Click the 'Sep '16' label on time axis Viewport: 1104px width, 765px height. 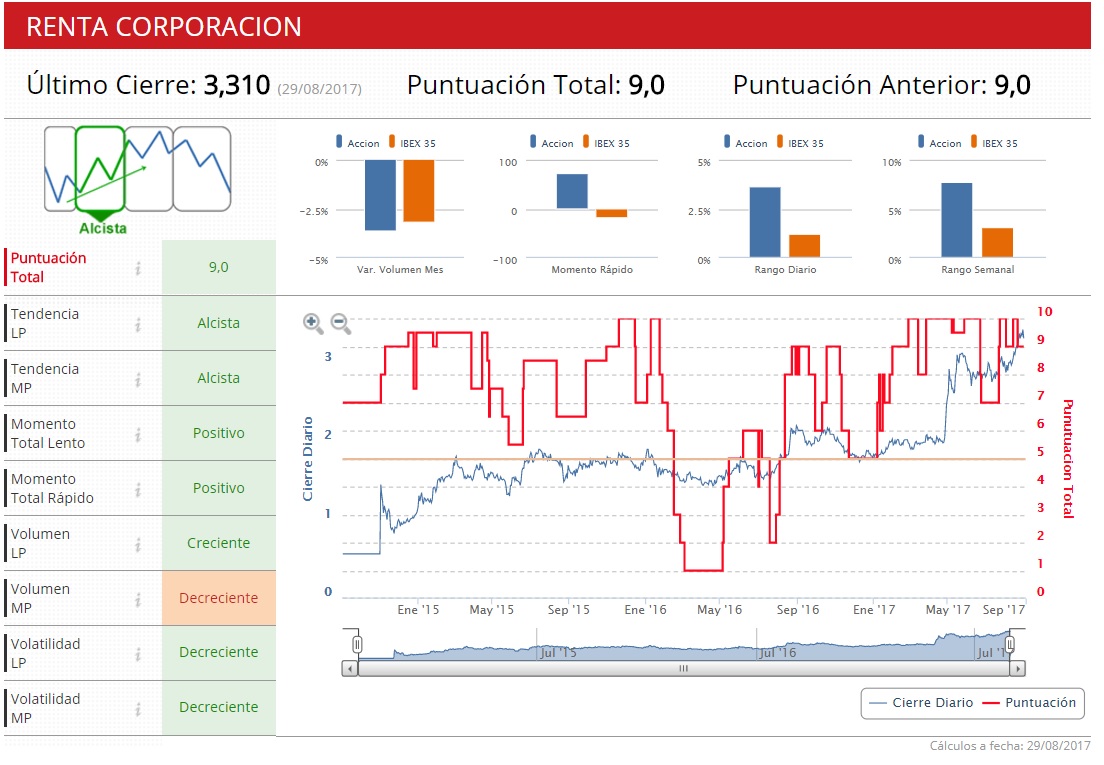click(x=798, y=609)
